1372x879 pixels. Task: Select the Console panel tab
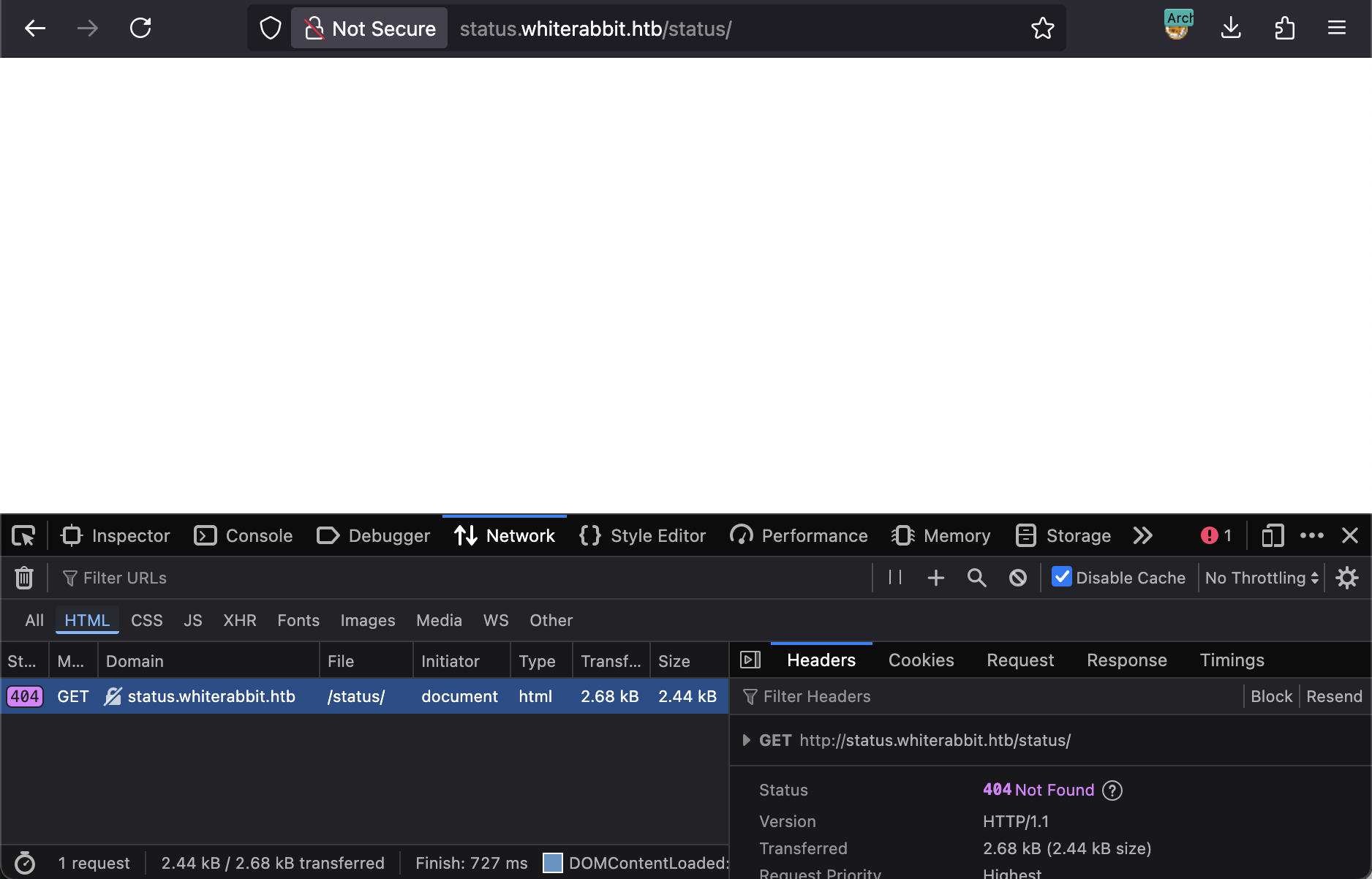pos(243,535)
